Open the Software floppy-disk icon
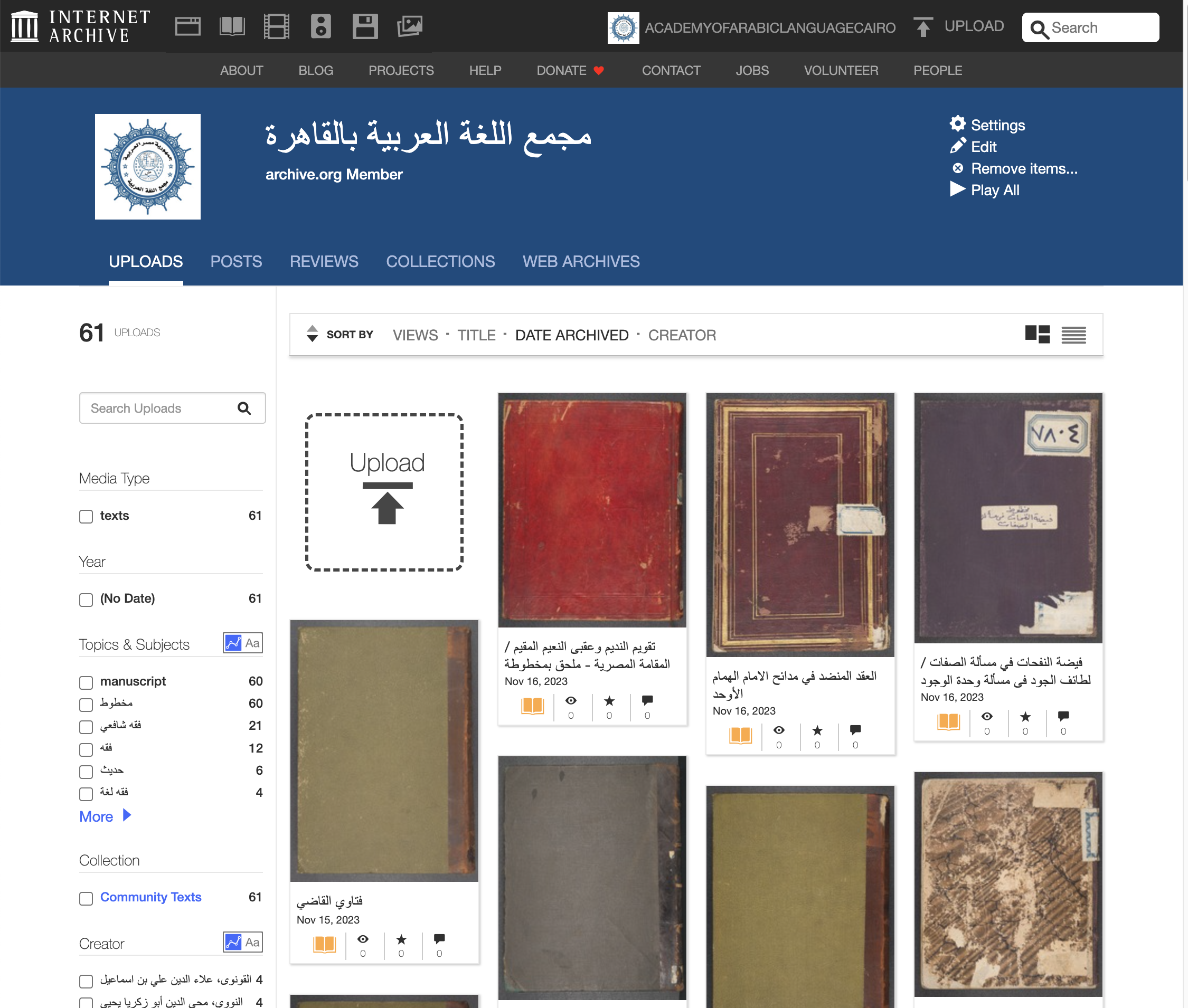The height and width of the screenshot is (1008, 1188). coord(365,26)
